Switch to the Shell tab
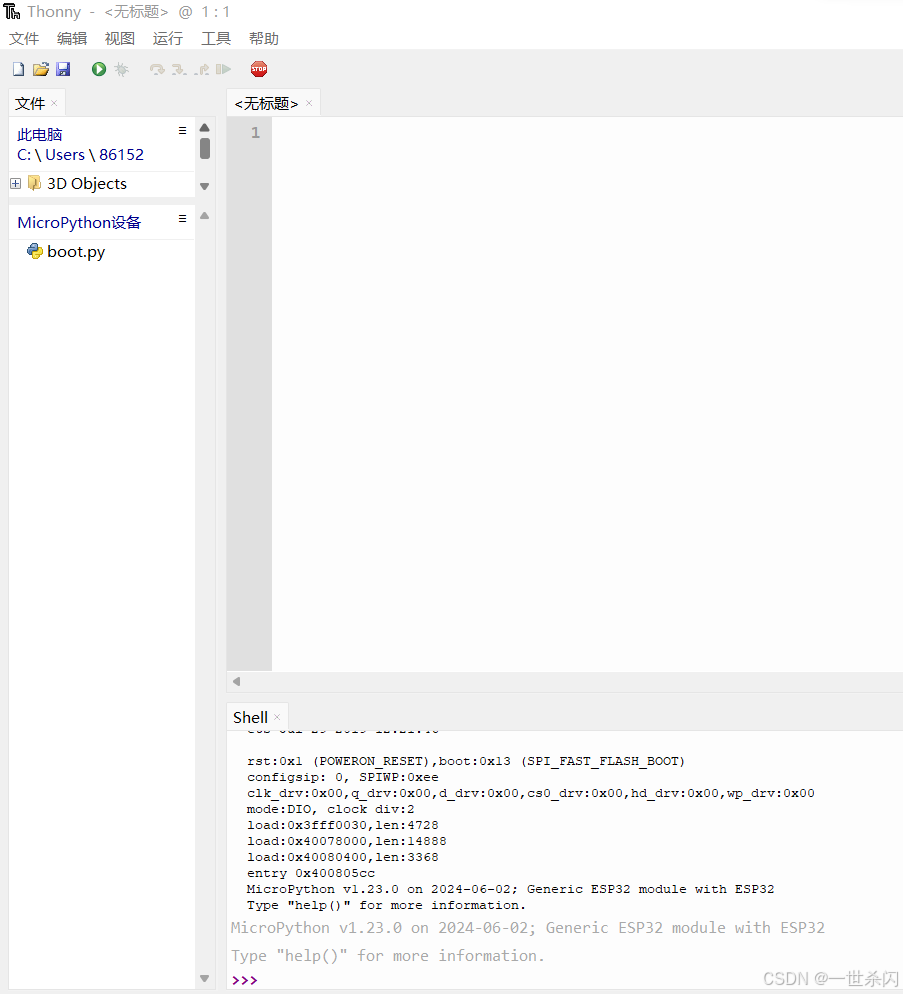This screenshot has height=994, width=903. point(249,717)
